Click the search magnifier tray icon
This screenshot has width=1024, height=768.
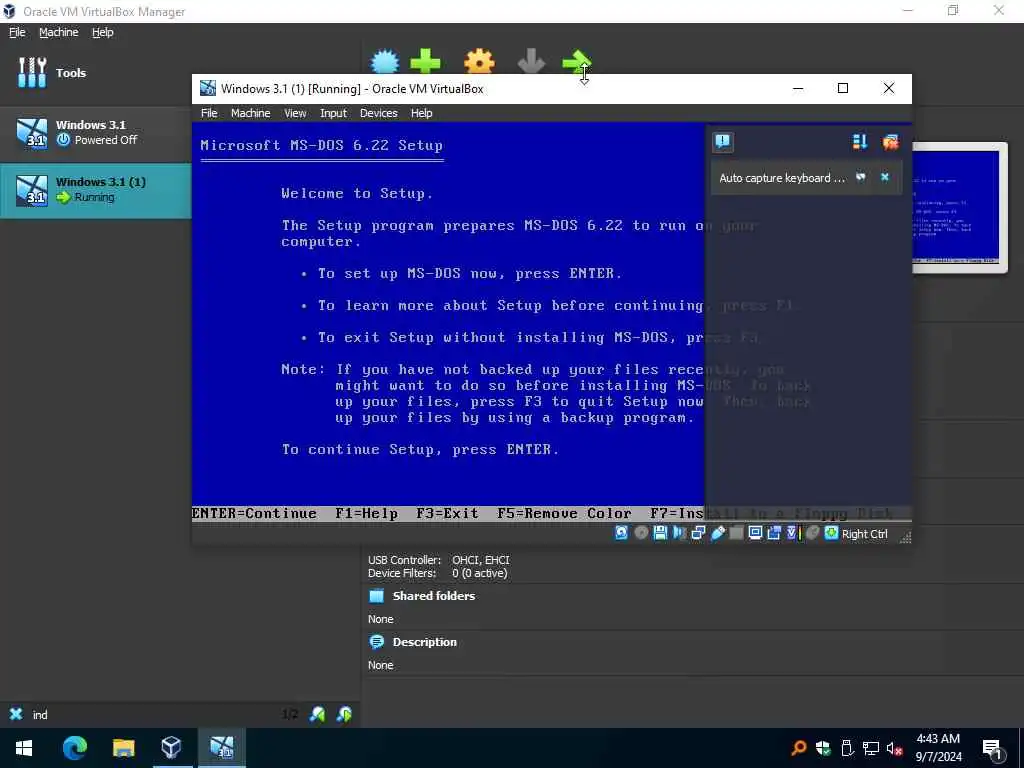tap(798, 748)
